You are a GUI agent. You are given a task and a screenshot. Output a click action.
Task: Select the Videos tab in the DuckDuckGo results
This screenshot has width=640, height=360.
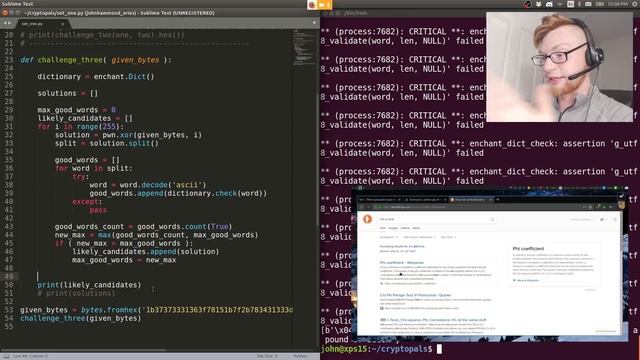pos(405,228)
